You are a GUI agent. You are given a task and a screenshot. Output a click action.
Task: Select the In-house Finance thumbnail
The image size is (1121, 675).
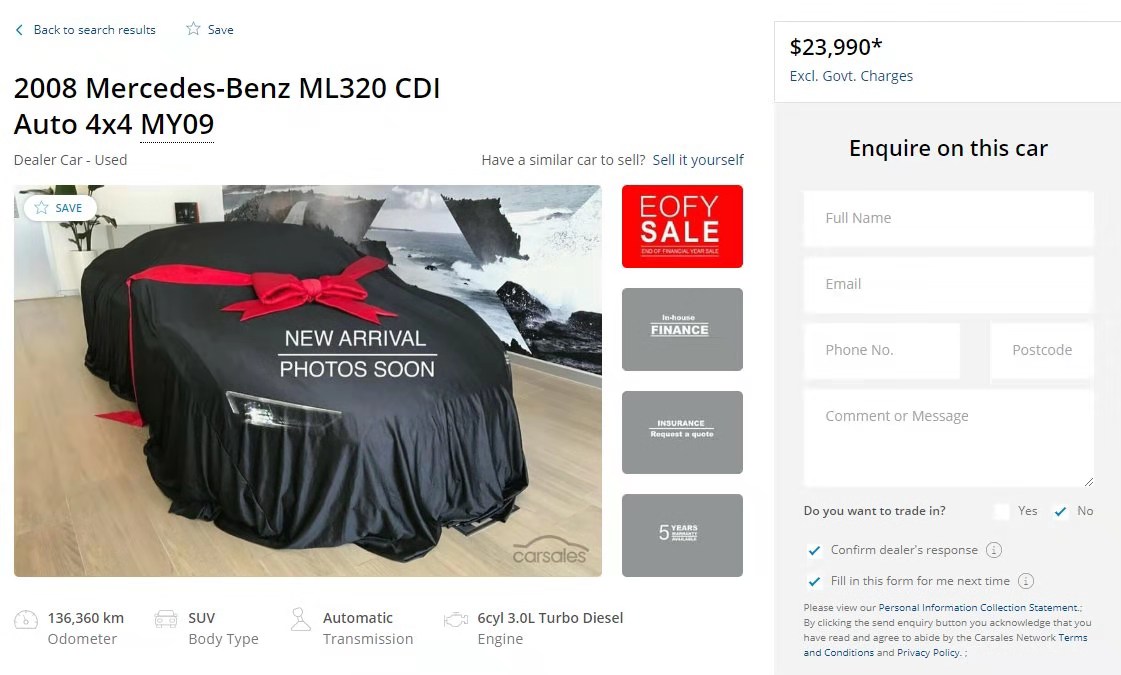(x=682, y=330)
